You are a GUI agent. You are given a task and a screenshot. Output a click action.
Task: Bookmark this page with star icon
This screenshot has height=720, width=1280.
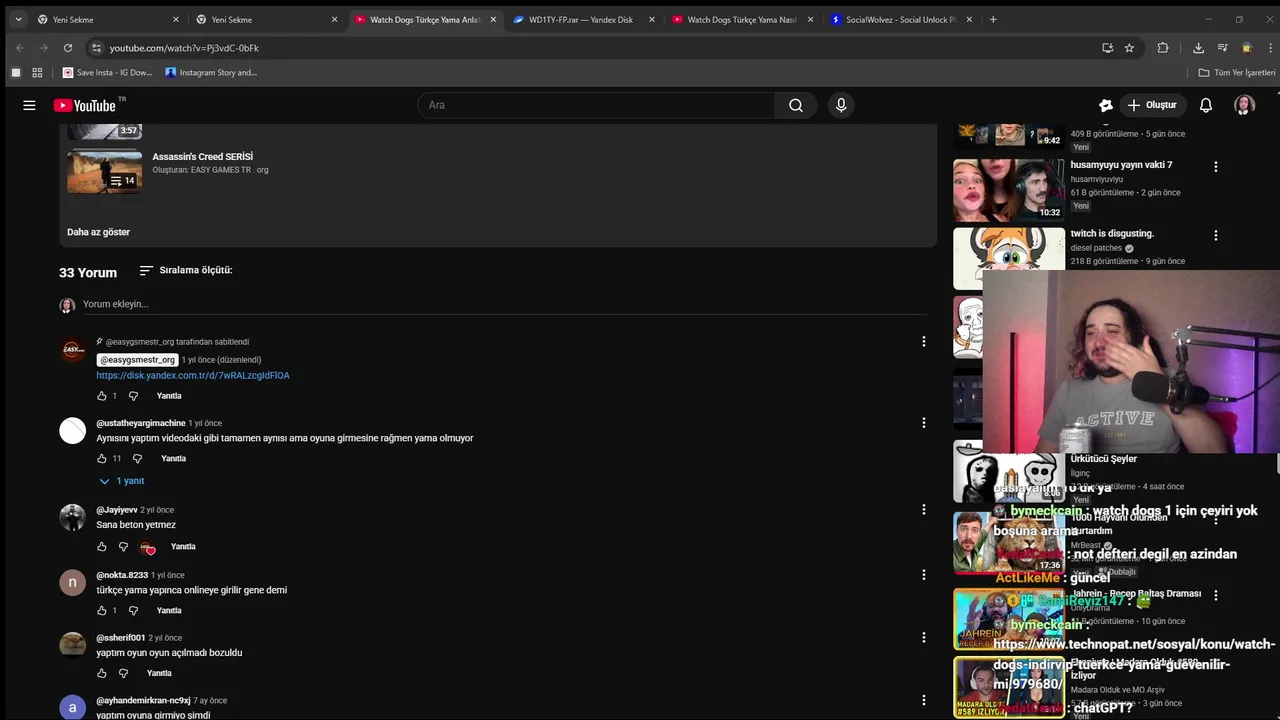(x=1129, y=48)
